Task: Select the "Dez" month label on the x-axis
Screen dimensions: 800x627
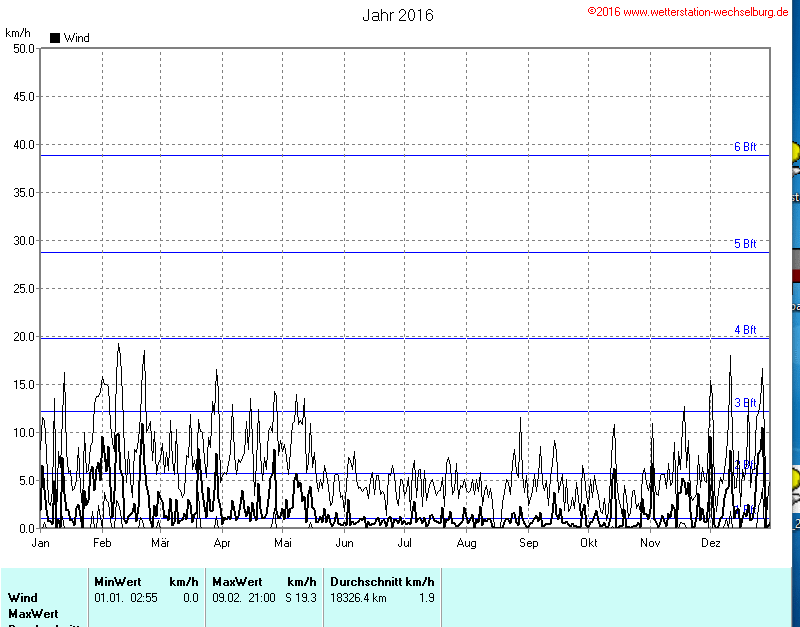Action: coord(711,543)
